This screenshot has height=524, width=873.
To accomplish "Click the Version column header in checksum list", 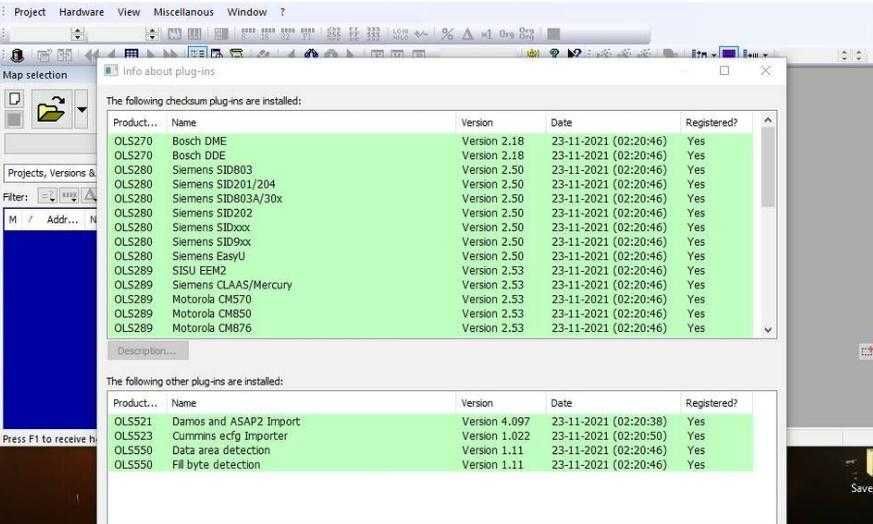I will coord(501,123).
